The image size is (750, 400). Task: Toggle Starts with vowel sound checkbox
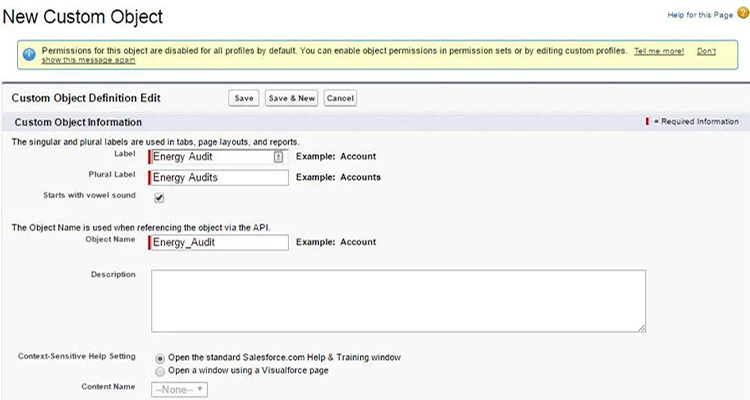pyautogui.click(x=159, y=198)
